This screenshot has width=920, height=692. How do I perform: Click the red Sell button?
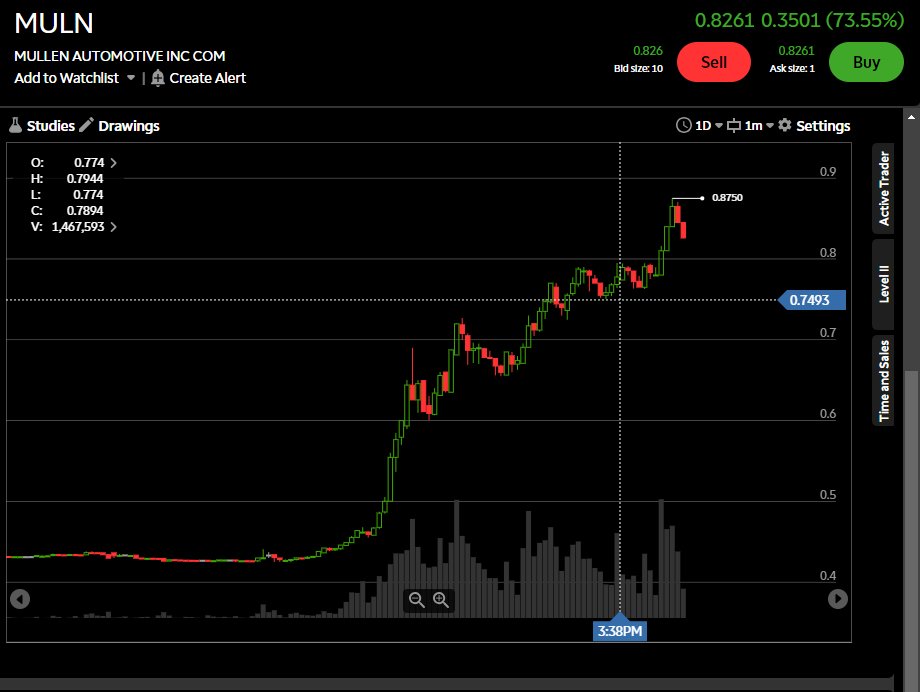tap(713, 62)
